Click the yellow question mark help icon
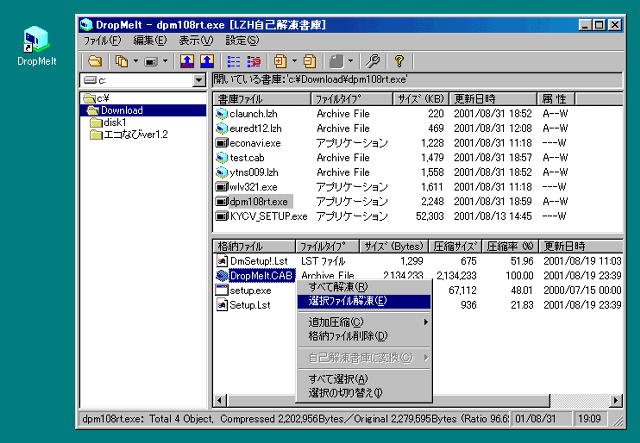Image resolution: width=640 pixels, height=443 pixels. [x=399, y=61]
